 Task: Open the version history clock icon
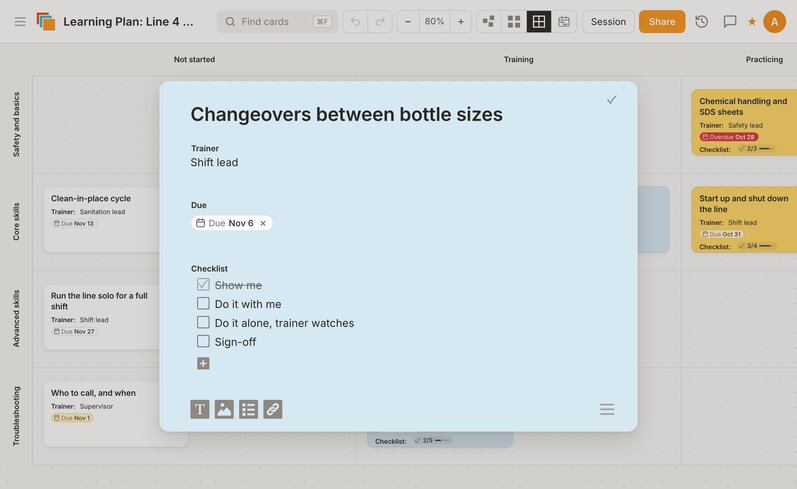click(x=701, y=22)
